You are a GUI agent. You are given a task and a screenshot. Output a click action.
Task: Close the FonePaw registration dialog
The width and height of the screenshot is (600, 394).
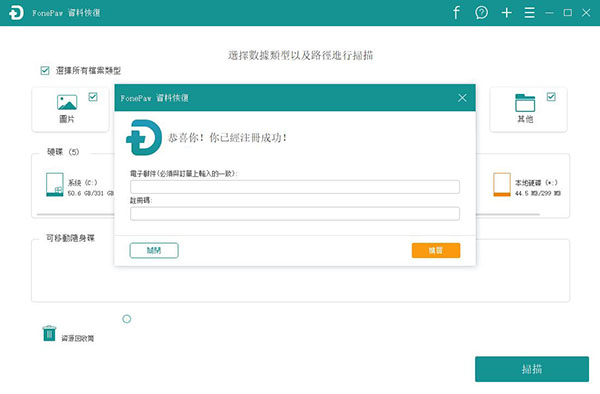pos(462,98)
